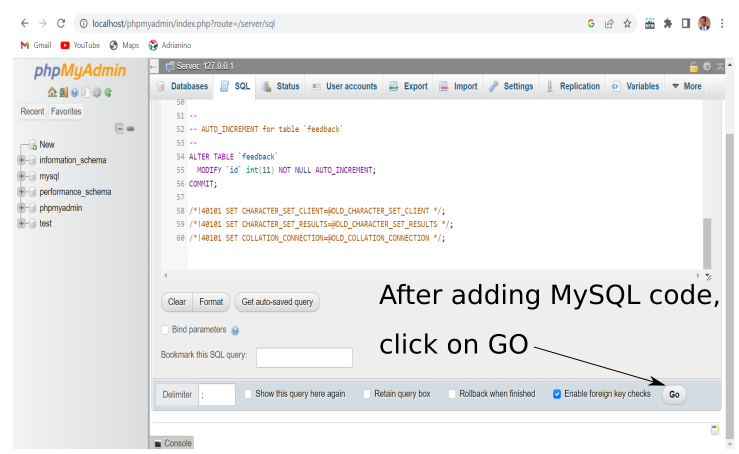Image resolution: width=739 pixels, height=454 pixels.
Task: Enable Rollback when finished checkbox
Action: 452,394
